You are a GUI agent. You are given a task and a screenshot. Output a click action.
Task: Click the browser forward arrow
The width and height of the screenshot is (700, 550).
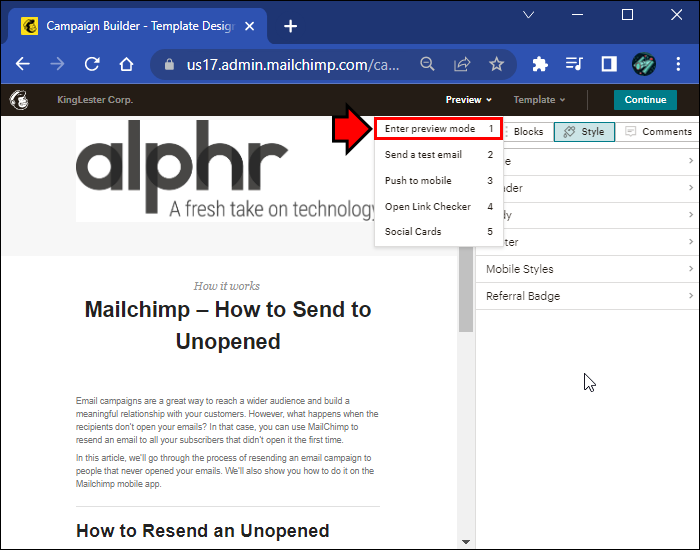57,64
